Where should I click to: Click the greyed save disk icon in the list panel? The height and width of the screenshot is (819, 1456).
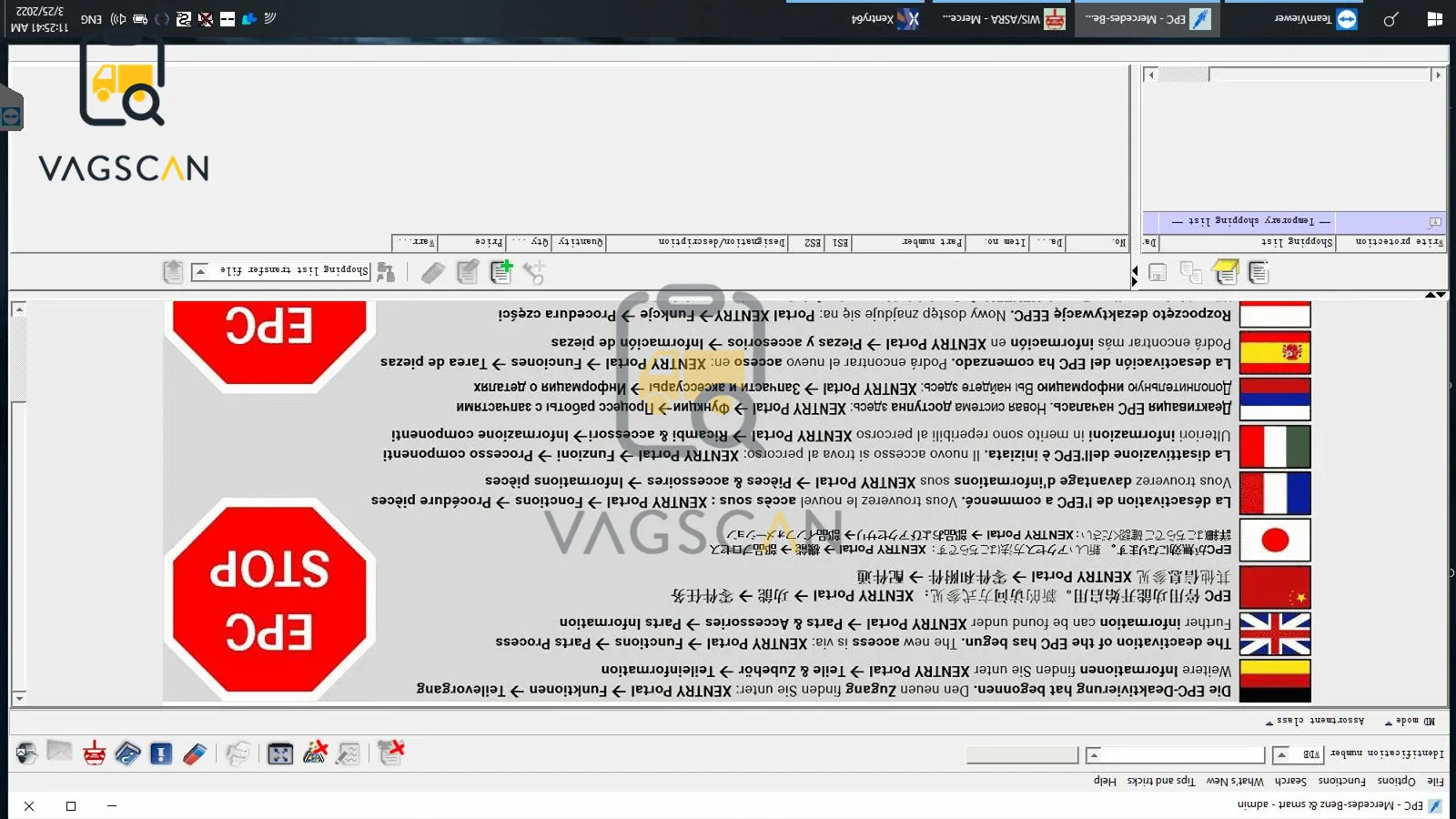[x=1158, y=272]
